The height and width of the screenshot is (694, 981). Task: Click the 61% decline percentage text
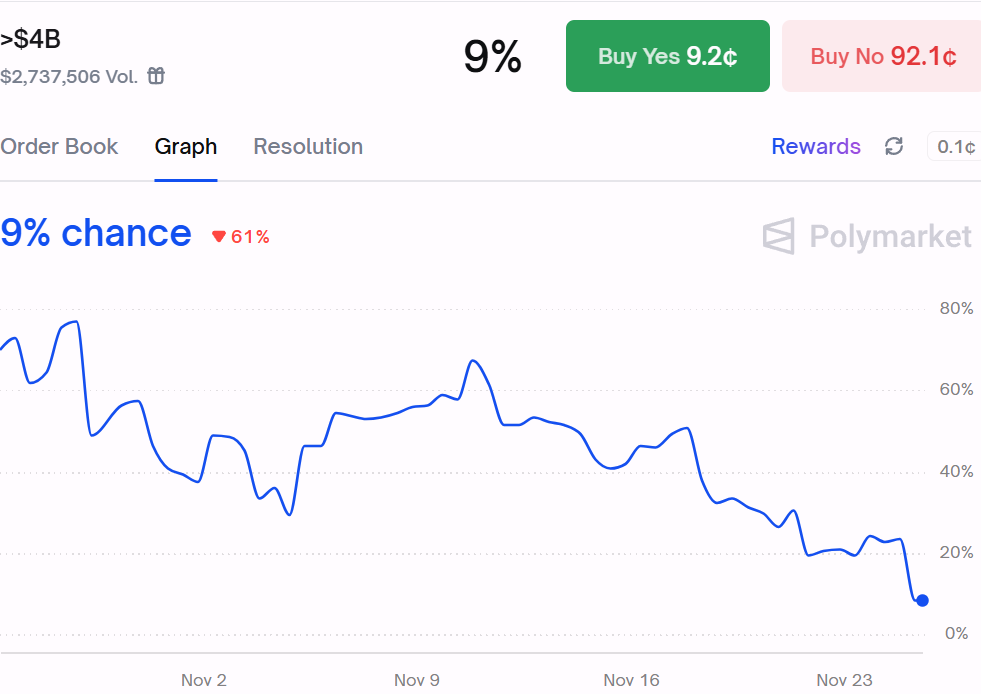[248, 236]
